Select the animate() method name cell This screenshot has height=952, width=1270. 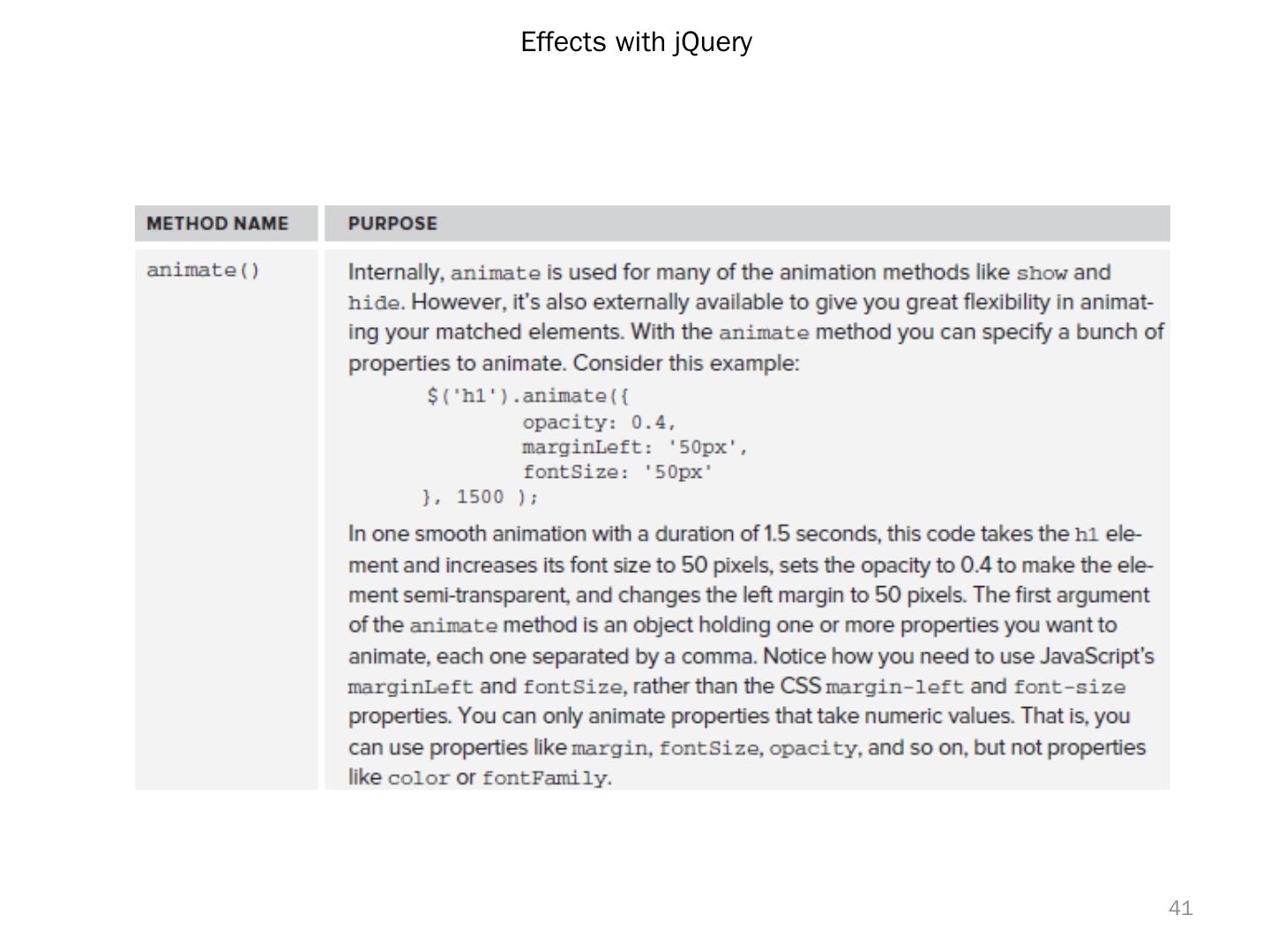(204, 271)
